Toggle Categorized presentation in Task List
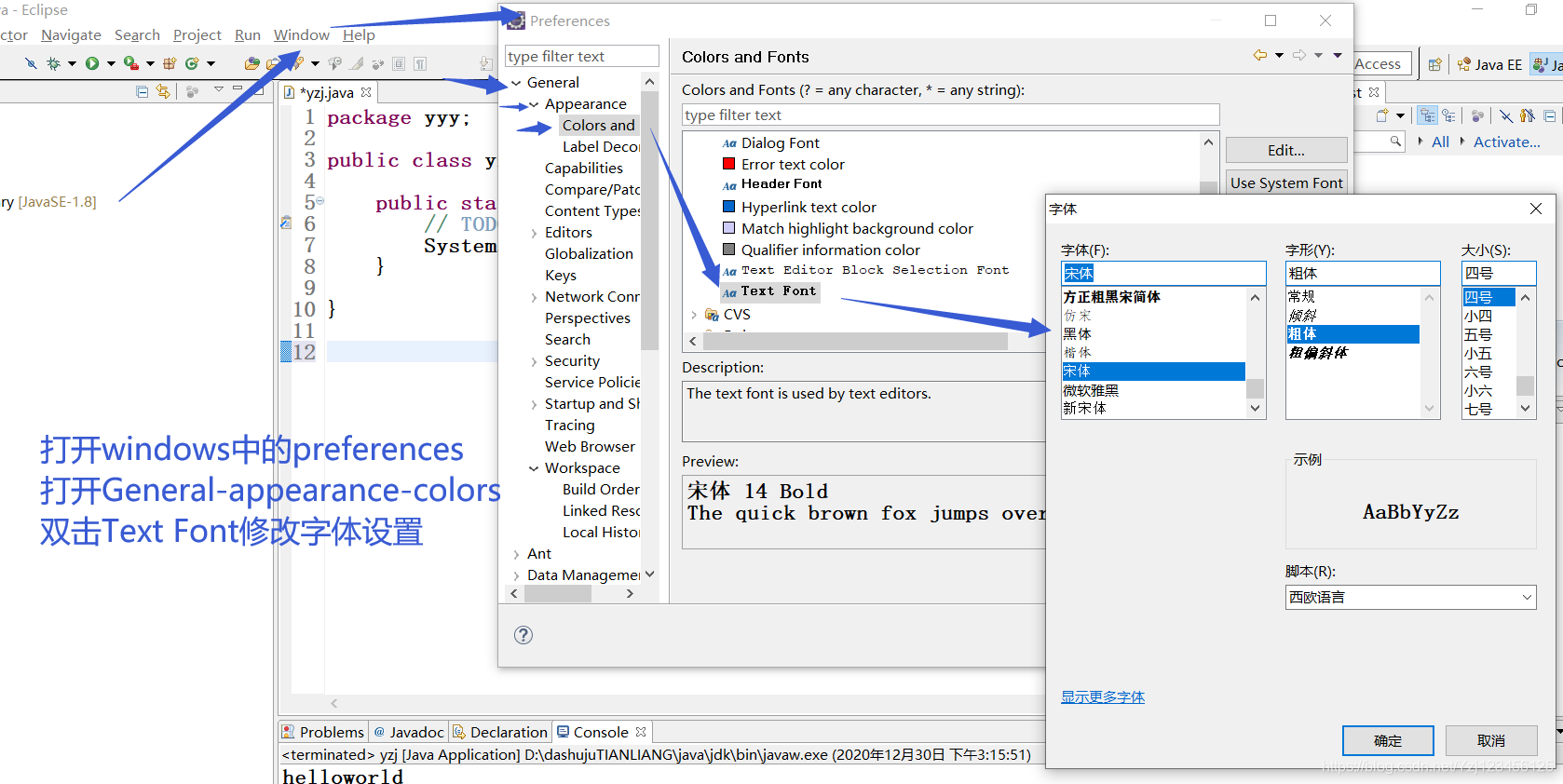The image size is (1563, 784). 1428,115
